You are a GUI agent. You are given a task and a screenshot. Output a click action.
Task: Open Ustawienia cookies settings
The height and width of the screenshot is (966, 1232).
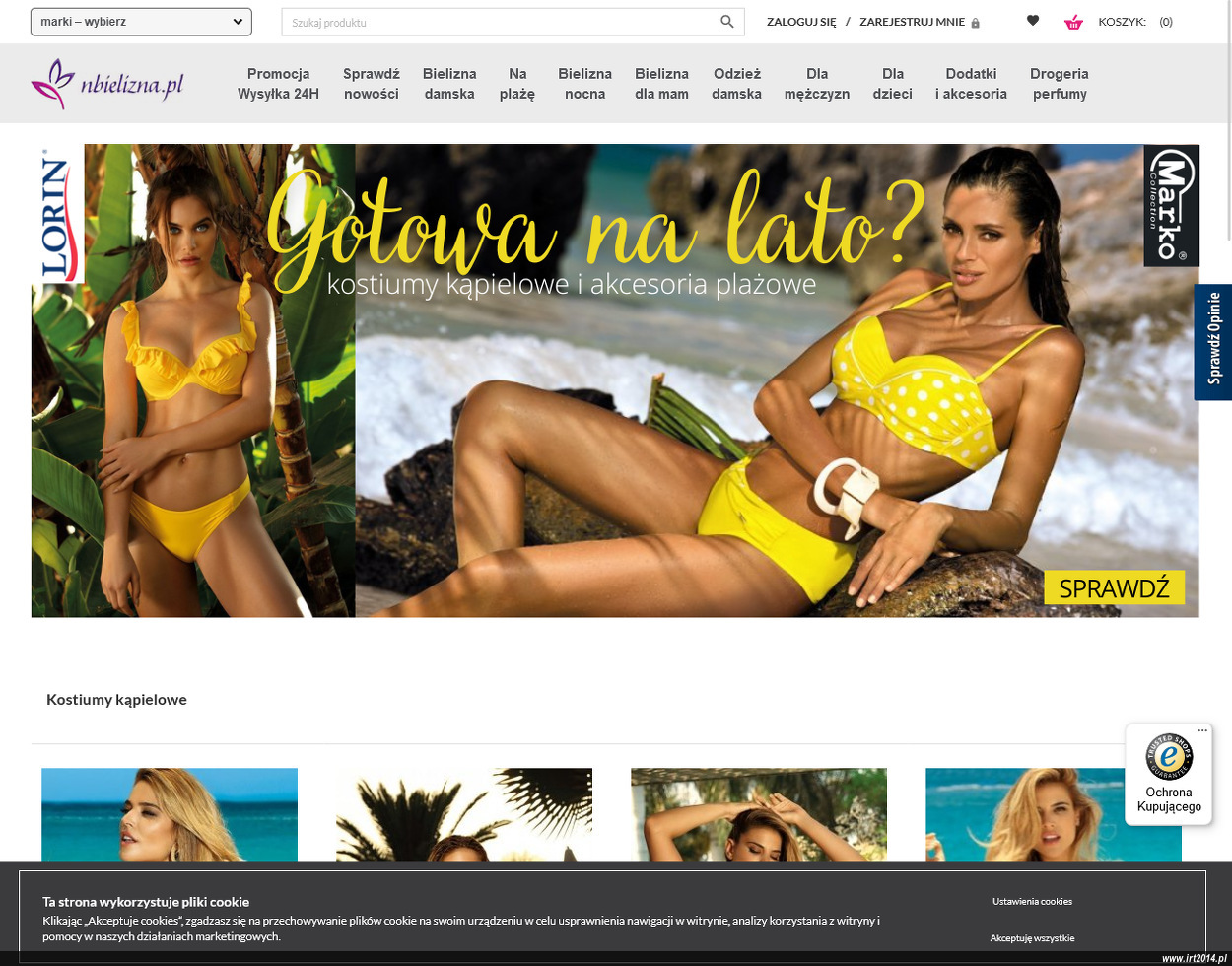tap(1032, 901)
